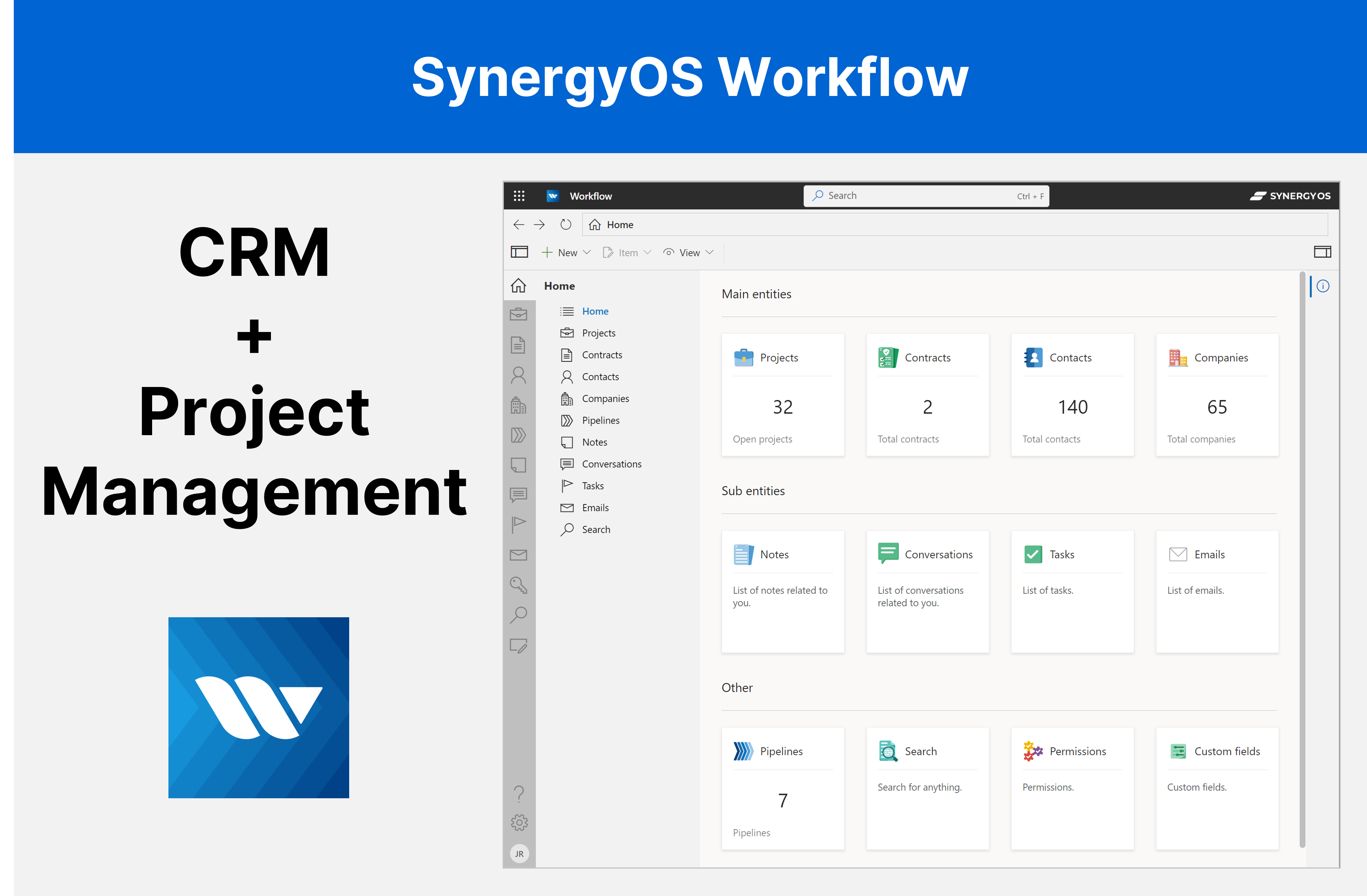Viewport: 1367px width, 896px height.
Task: Click the Search input field
Action: coord(926,196)
